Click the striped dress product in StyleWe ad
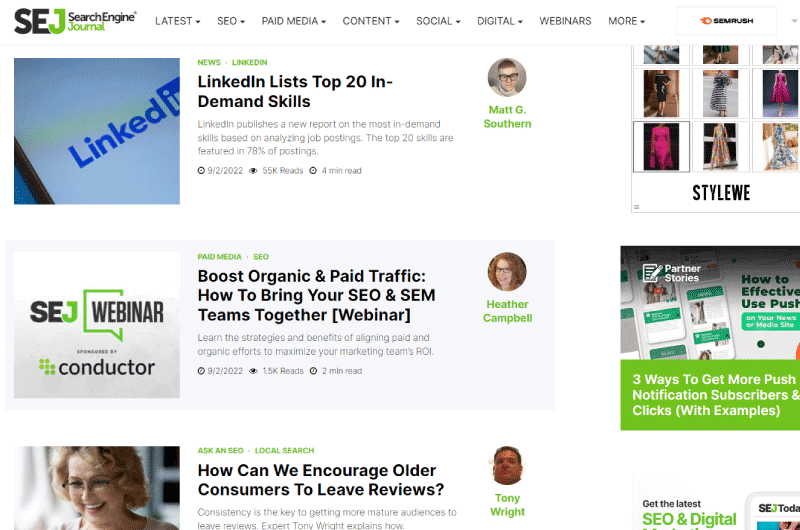 point(720,94)
